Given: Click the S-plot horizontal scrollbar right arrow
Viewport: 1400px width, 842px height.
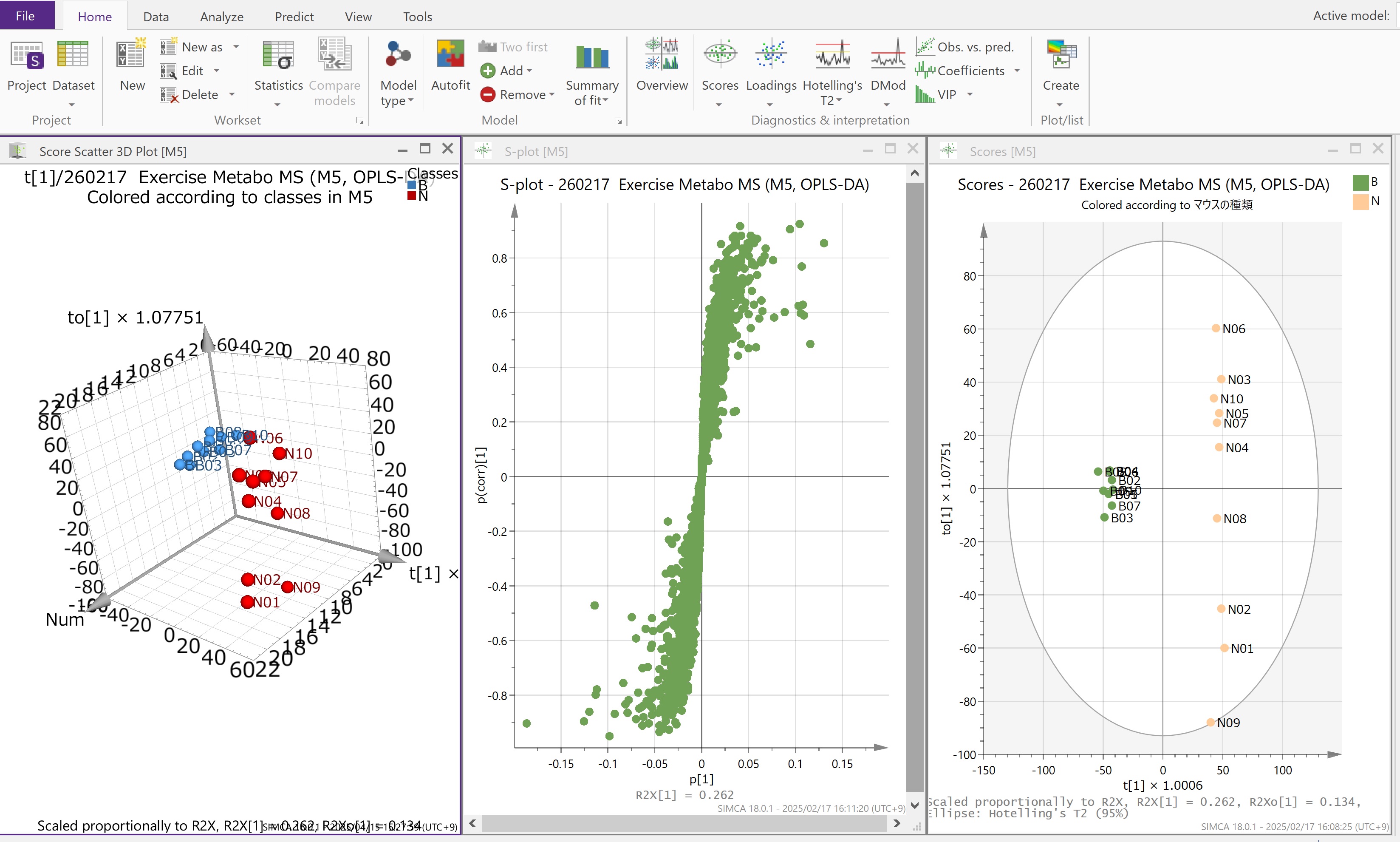Looking at the screenshot, I should click(897, 823).
